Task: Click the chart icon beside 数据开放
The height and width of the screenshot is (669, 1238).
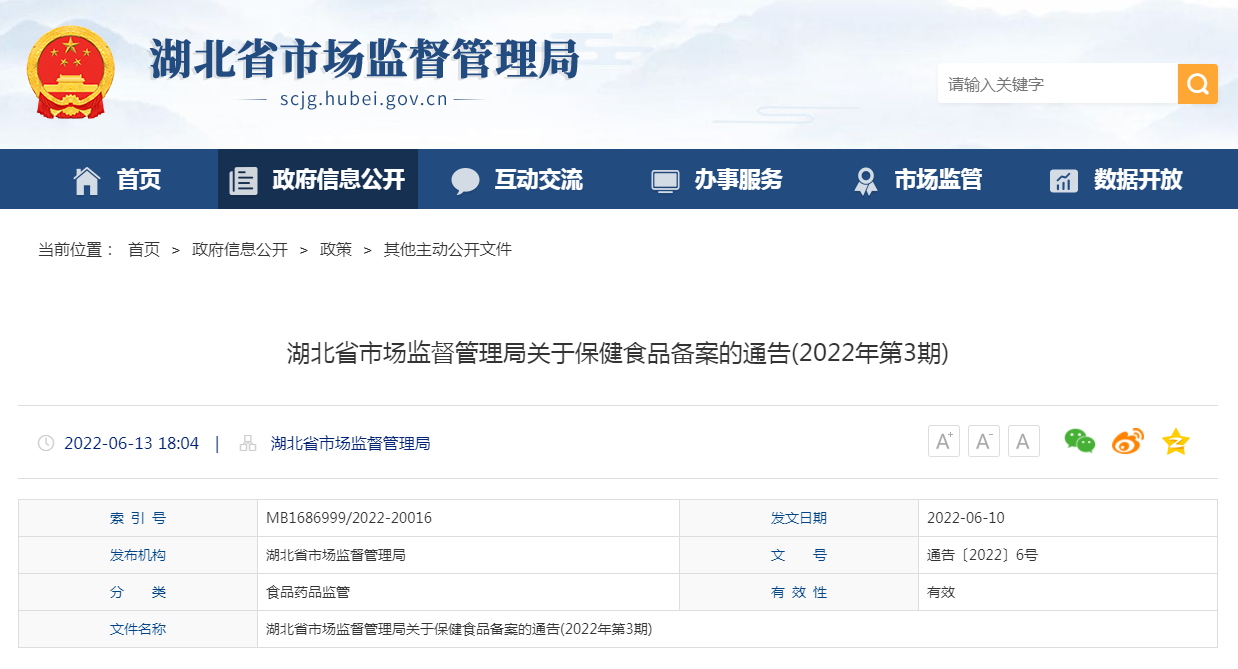Action: [x=1063, y=179]
